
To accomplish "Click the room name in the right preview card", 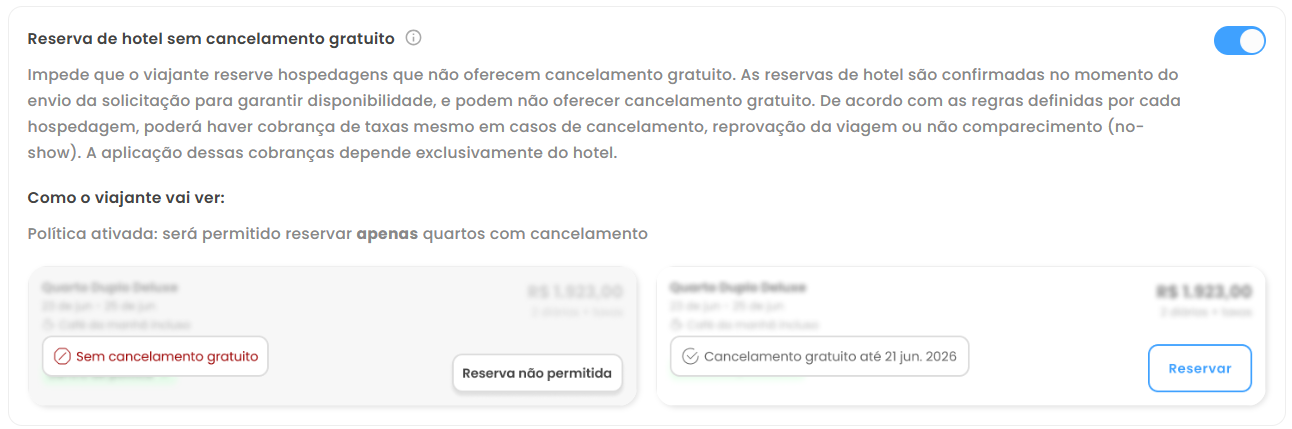I will coord(738,288).
